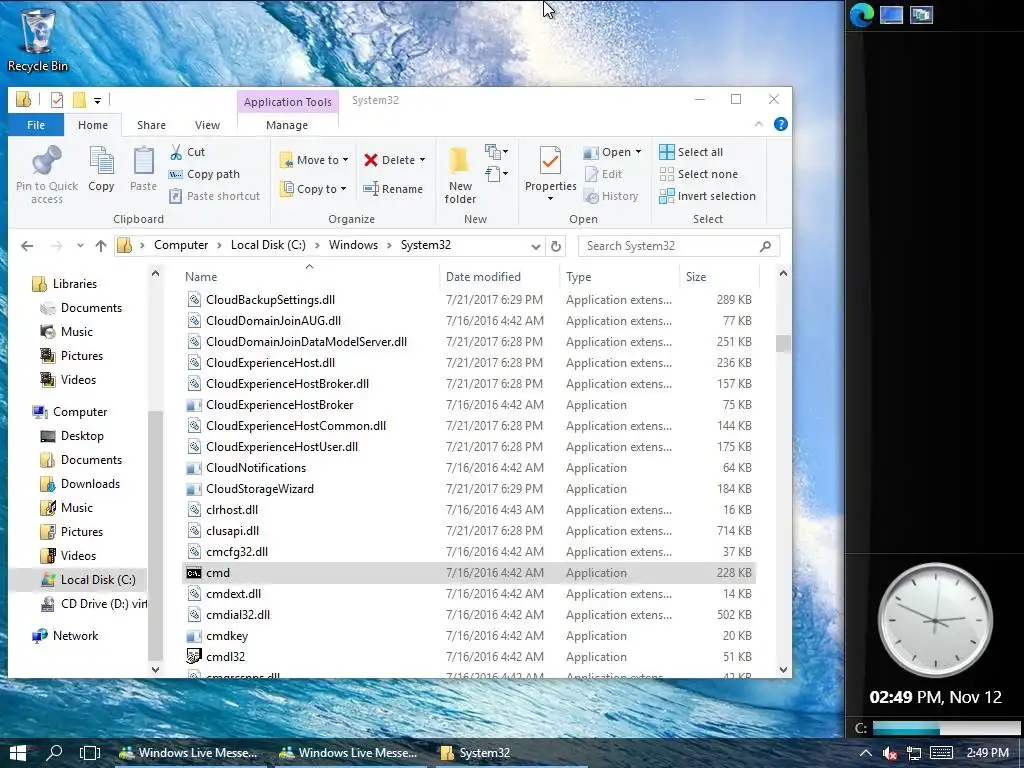Click Copy path in Clipboard group
This screenshot has width=1024, height=768.
click(x=204, y=174)
